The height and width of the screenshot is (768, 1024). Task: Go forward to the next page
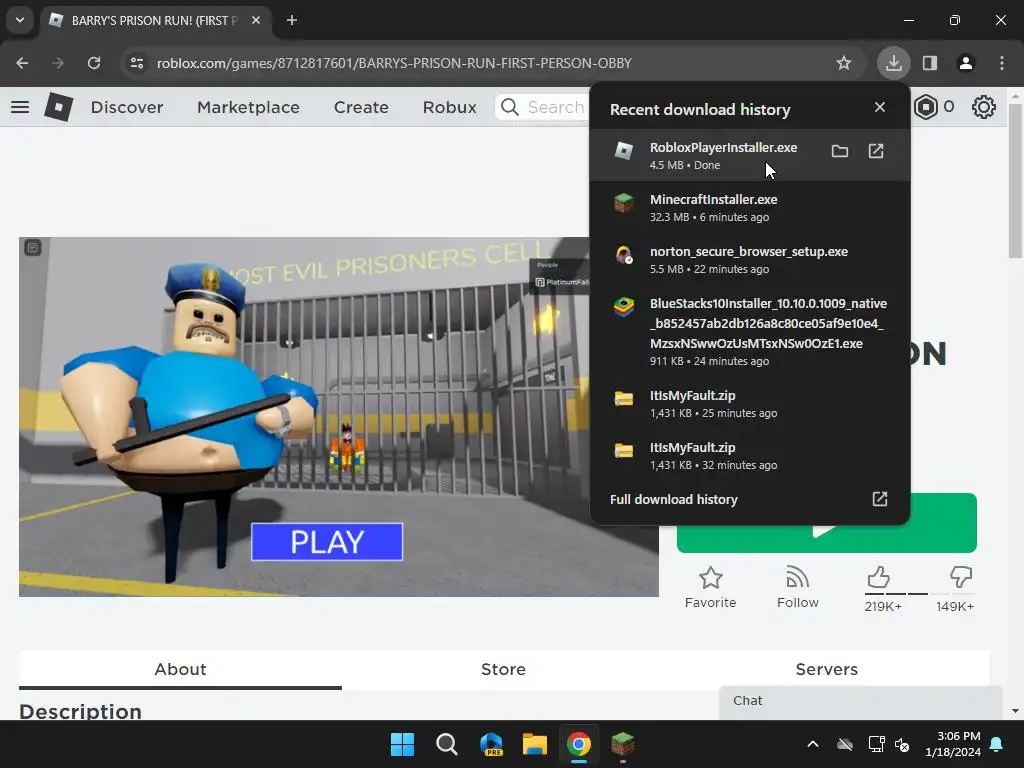(x=58, y=63)
